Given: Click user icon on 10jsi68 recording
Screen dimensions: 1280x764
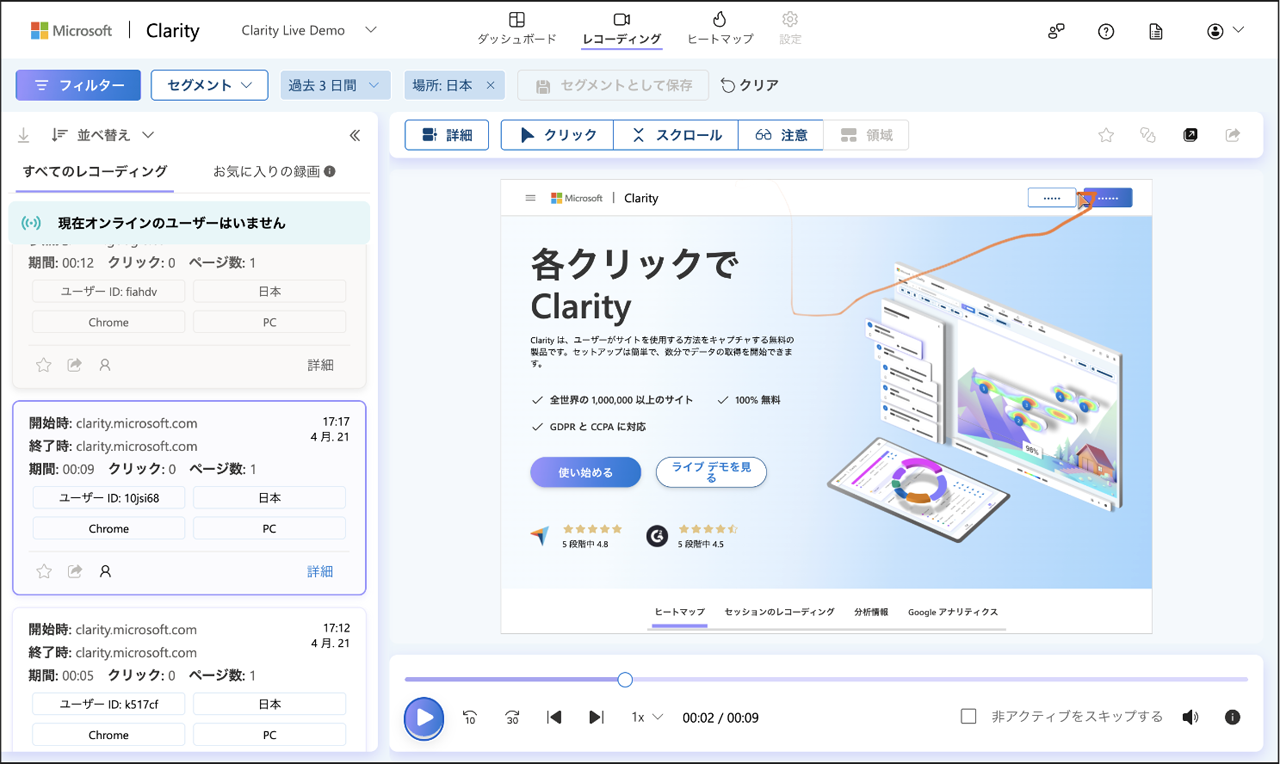Looking at the screenshot, I should [x=105, y=571].
